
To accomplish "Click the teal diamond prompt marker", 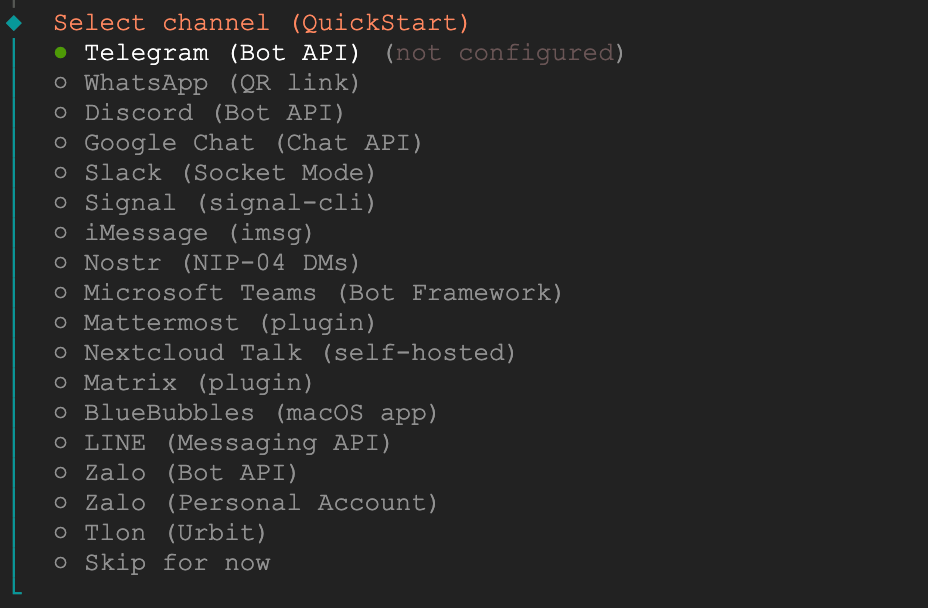I will pyautogui.click(x=14, y=22).
